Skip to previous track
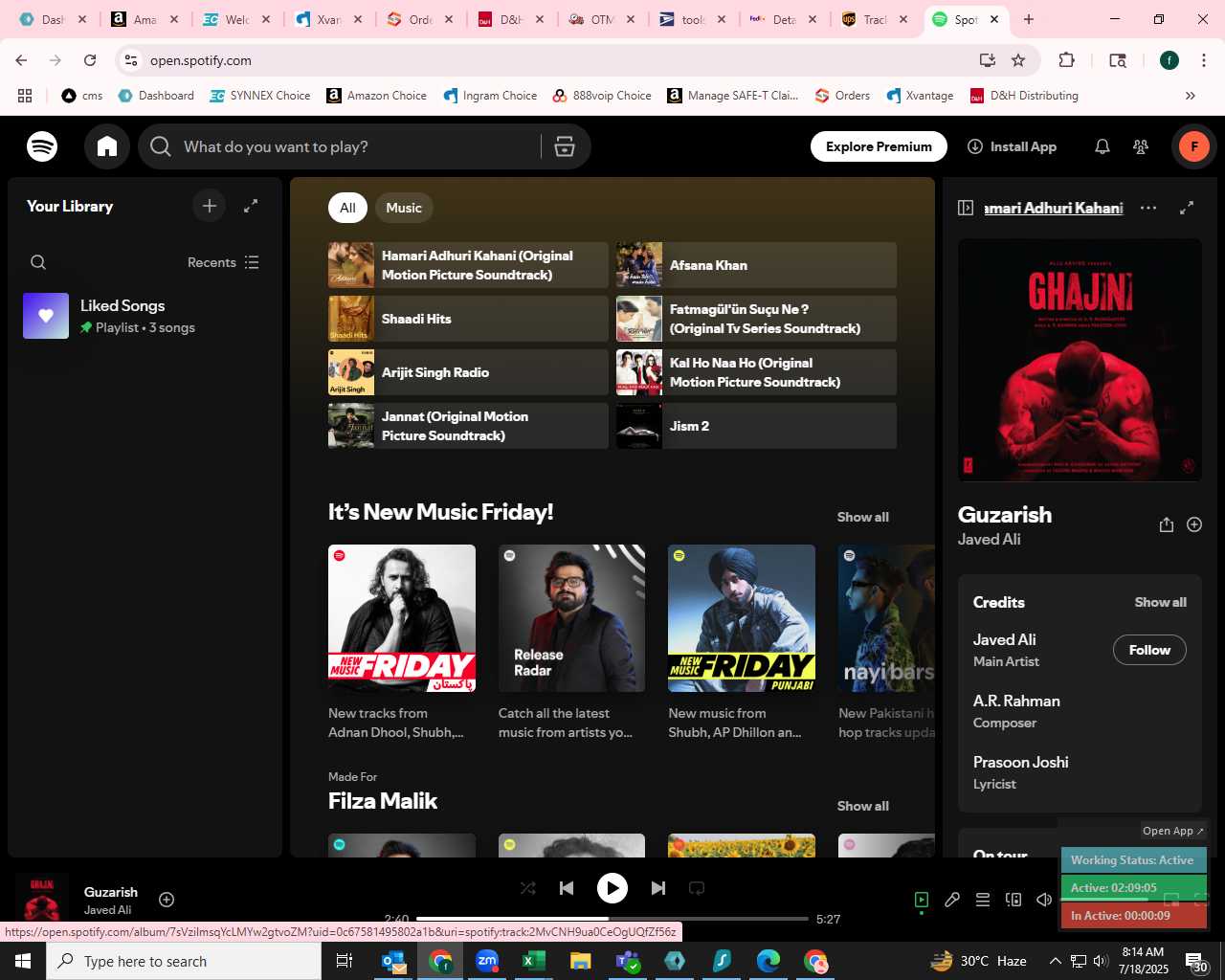Image resolution: width=1225 pixels, height=980 pixels. click(567, 888)
